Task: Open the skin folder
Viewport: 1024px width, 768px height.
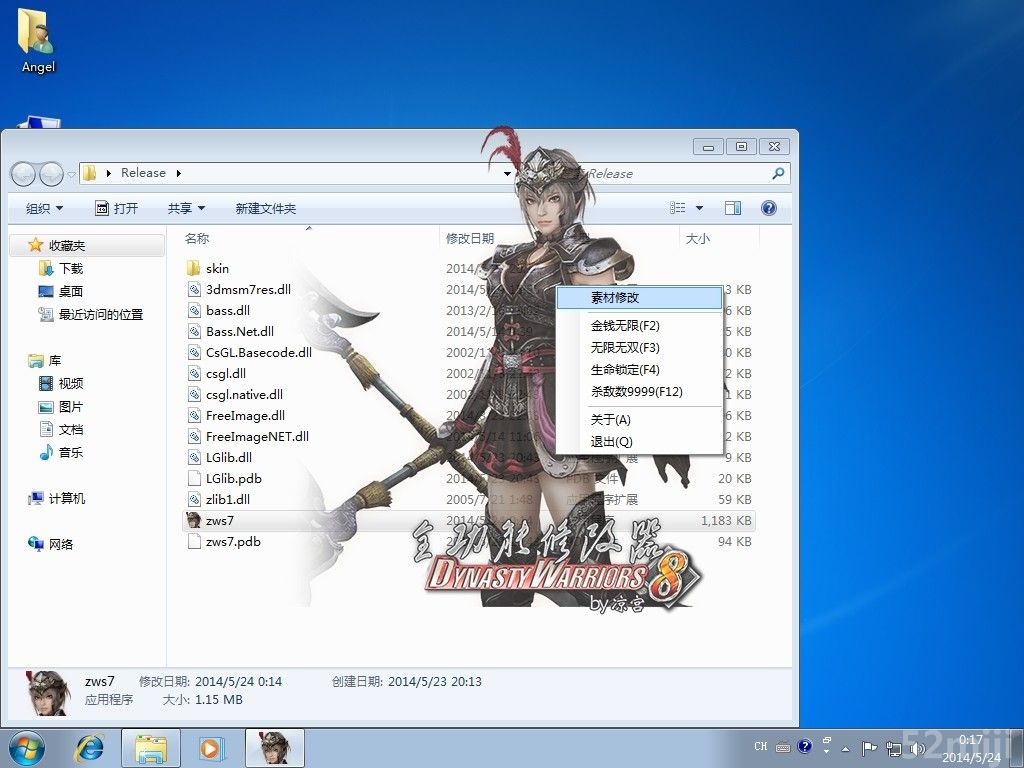Action: pos(217,268)
